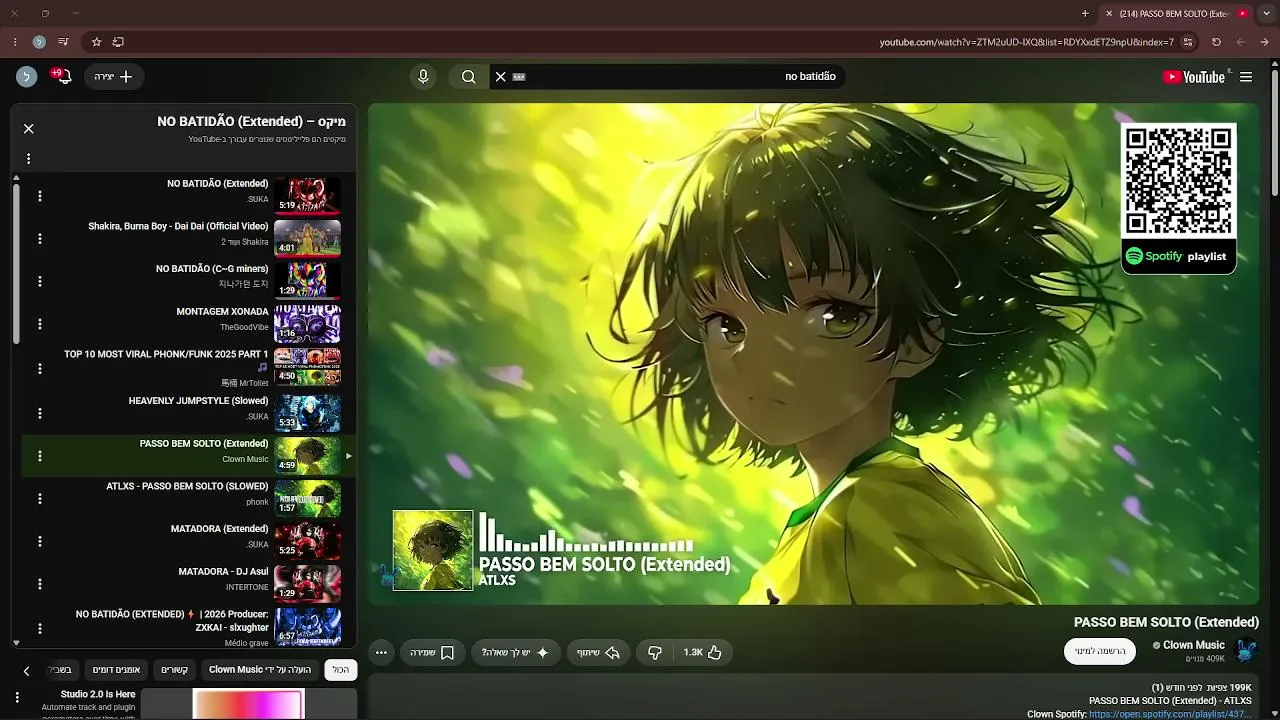Show more filter chips with the chevron

tap(27, 670)
